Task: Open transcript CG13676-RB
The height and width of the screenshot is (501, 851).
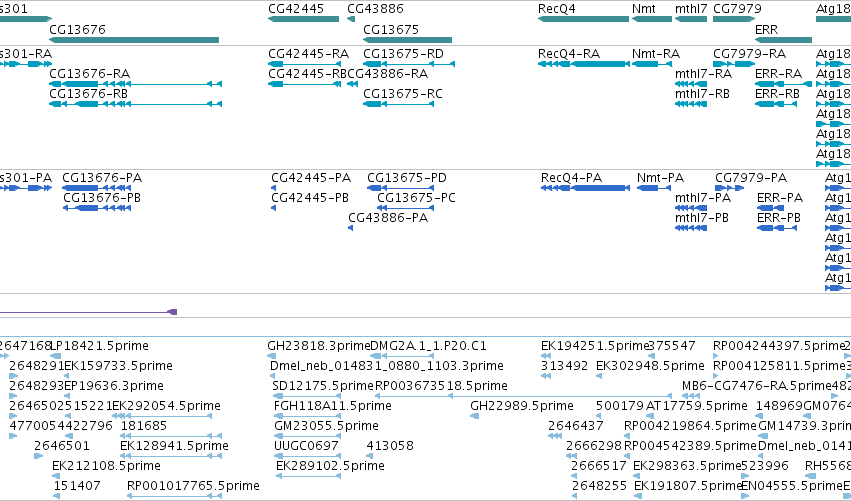Action: pyautogui.click(x=88, y=93)
